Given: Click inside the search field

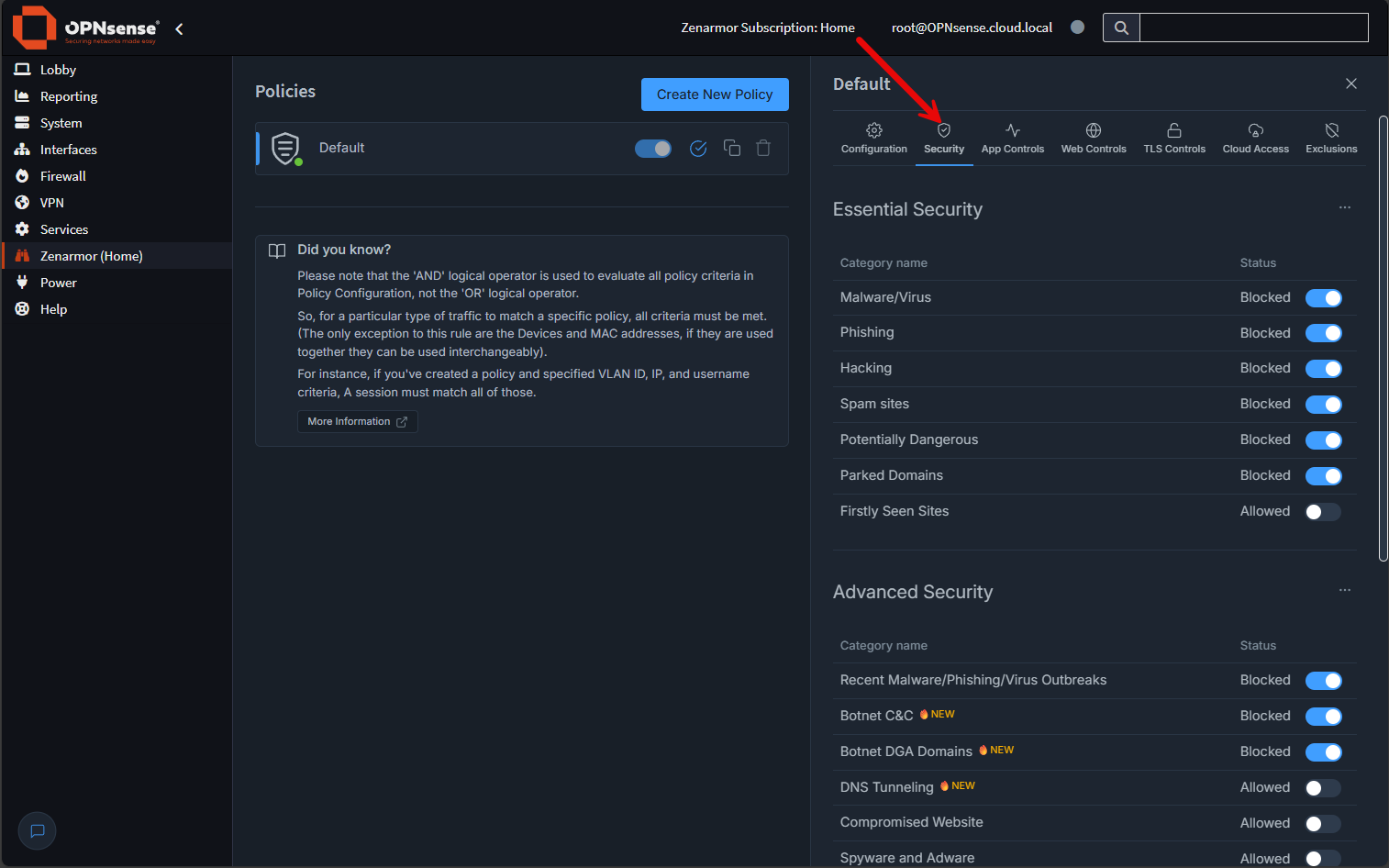Looking at the screenshot, I should tap(1252, 28).
